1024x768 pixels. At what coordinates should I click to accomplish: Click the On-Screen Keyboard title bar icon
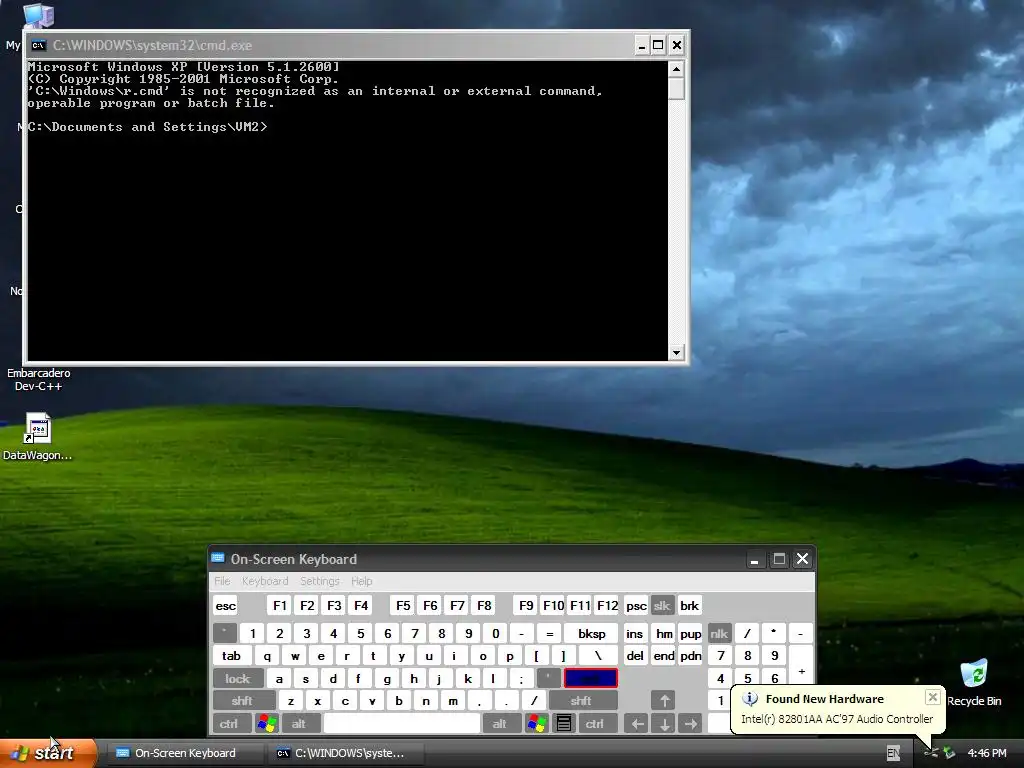(218, 558)
